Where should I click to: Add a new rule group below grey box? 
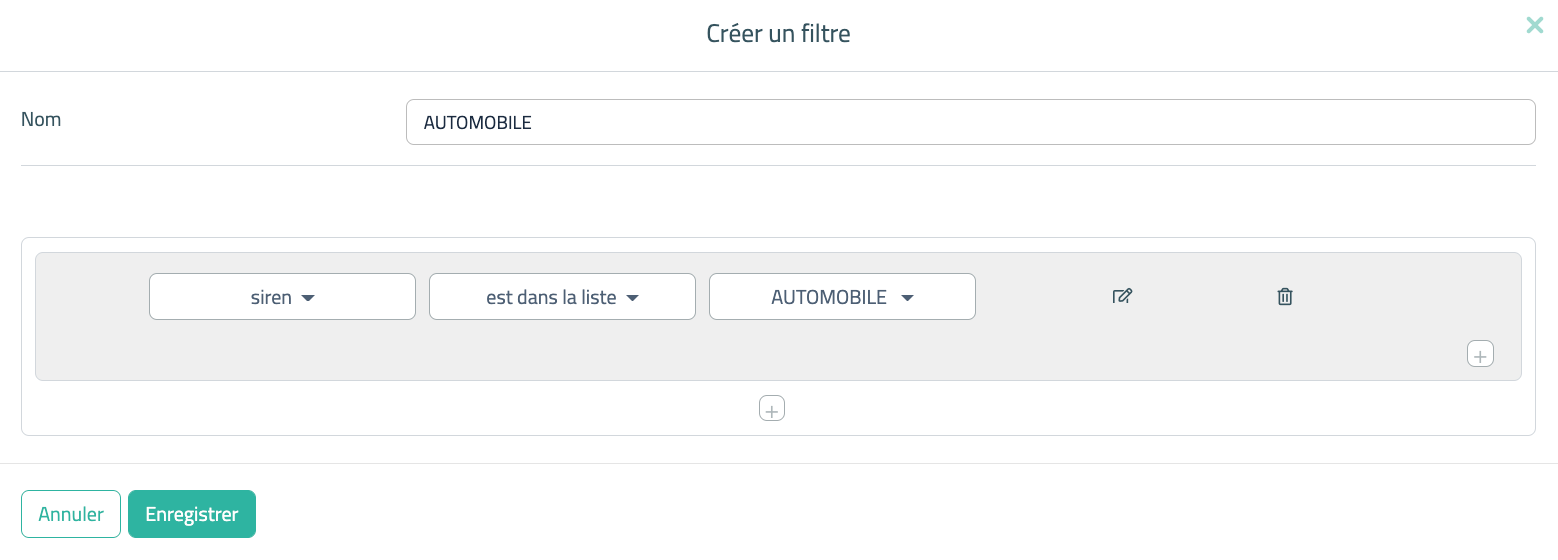[x=772, y=409]
